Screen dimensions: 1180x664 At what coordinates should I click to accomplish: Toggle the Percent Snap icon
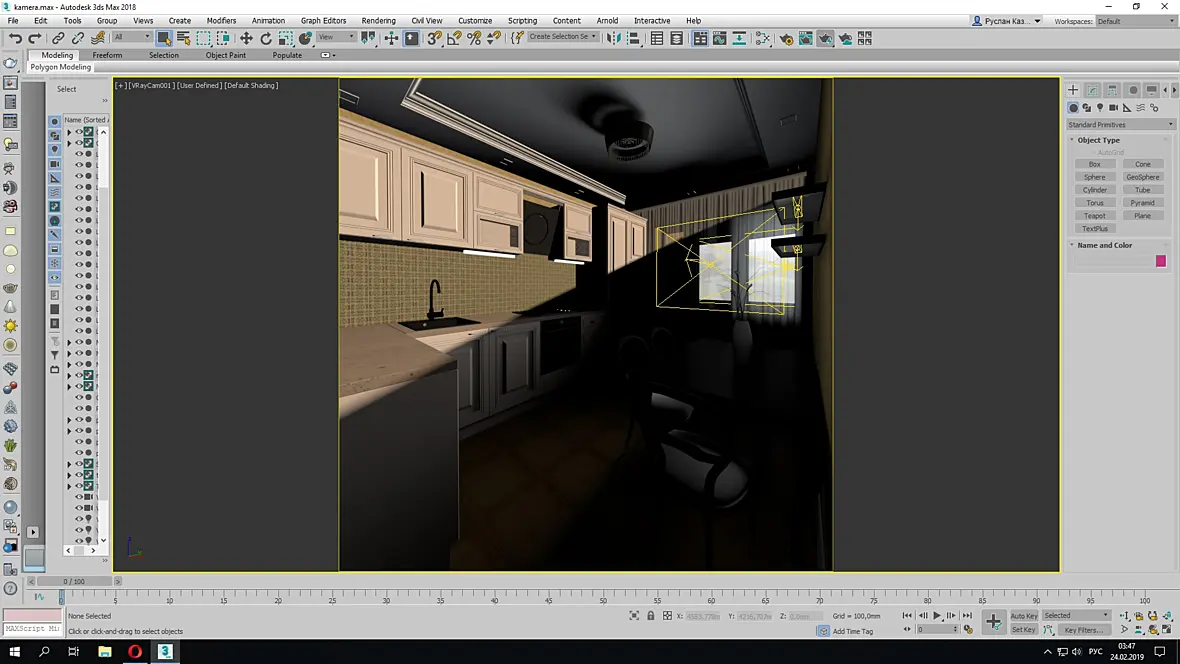click(474, 38)
